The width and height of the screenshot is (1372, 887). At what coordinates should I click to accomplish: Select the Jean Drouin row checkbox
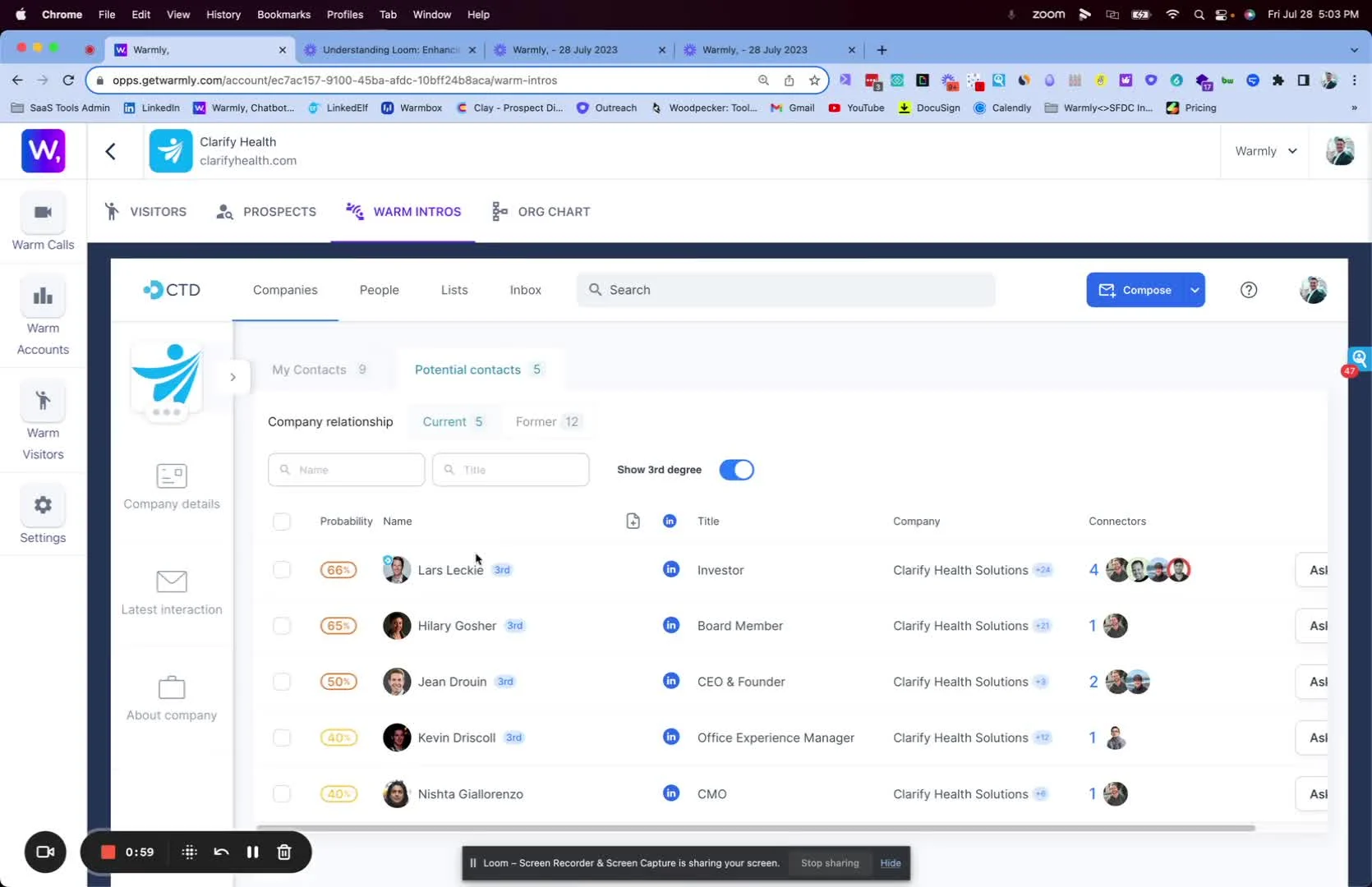(282, 682)
